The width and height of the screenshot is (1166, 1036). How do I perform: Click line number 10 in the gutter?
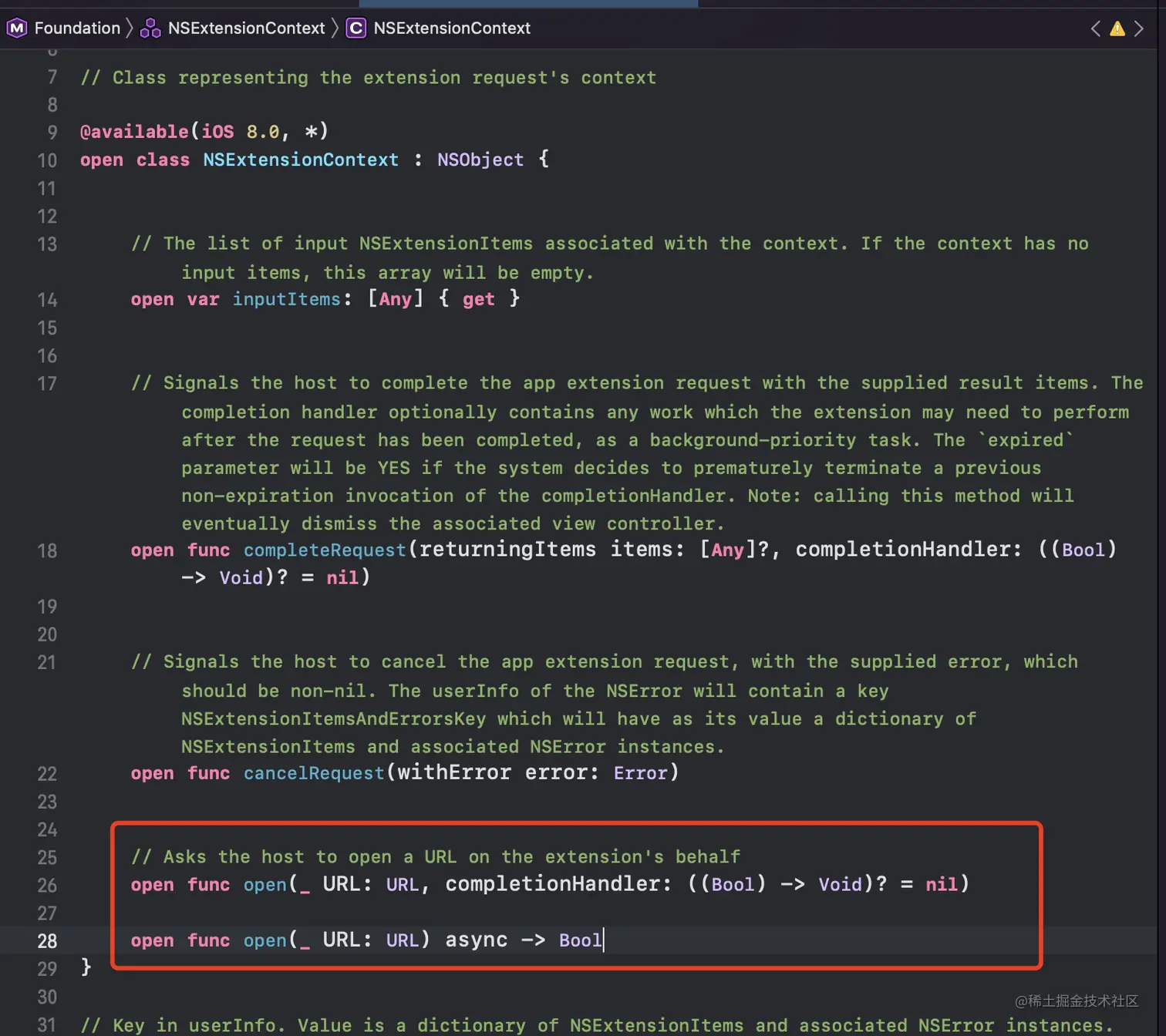(47, 161)
